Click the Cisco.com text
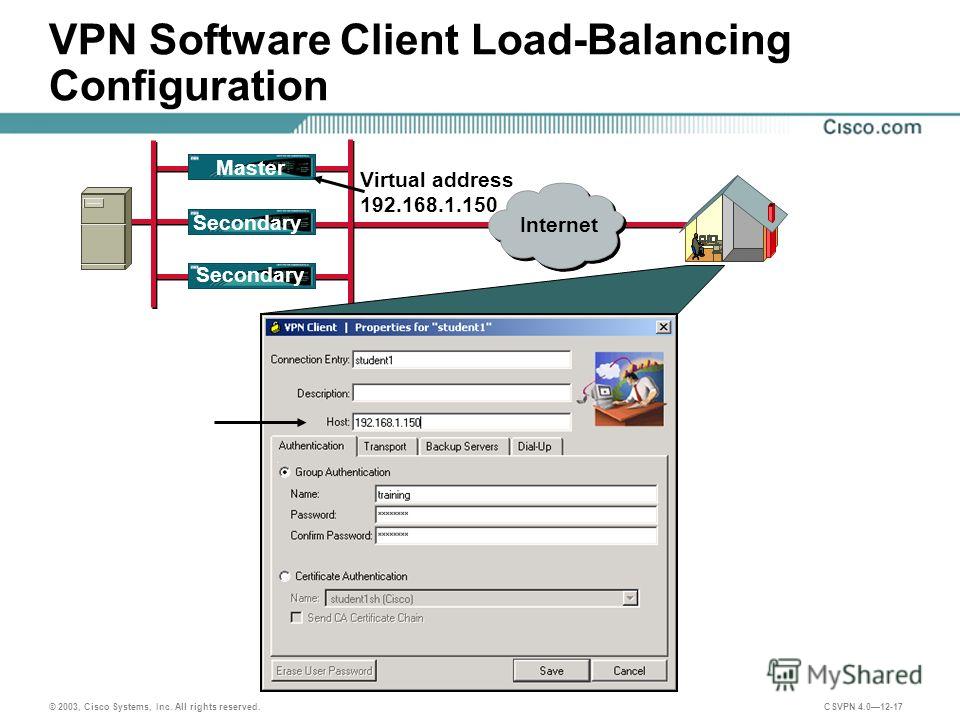 pyautogui.click(x=872, y=127)
